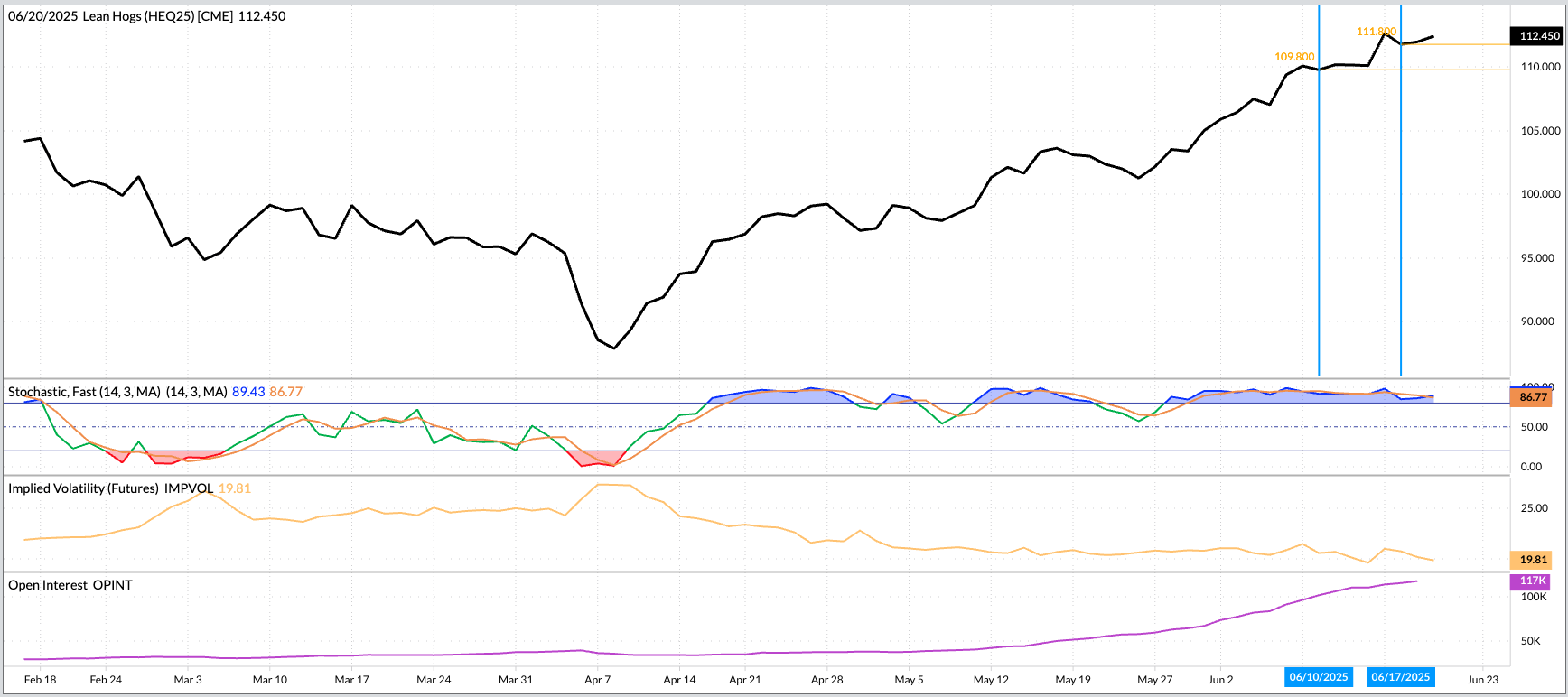Click the Apr 7 date on the time axis
The width and height of the screenshot is (1568, 697).
[597, 680]
